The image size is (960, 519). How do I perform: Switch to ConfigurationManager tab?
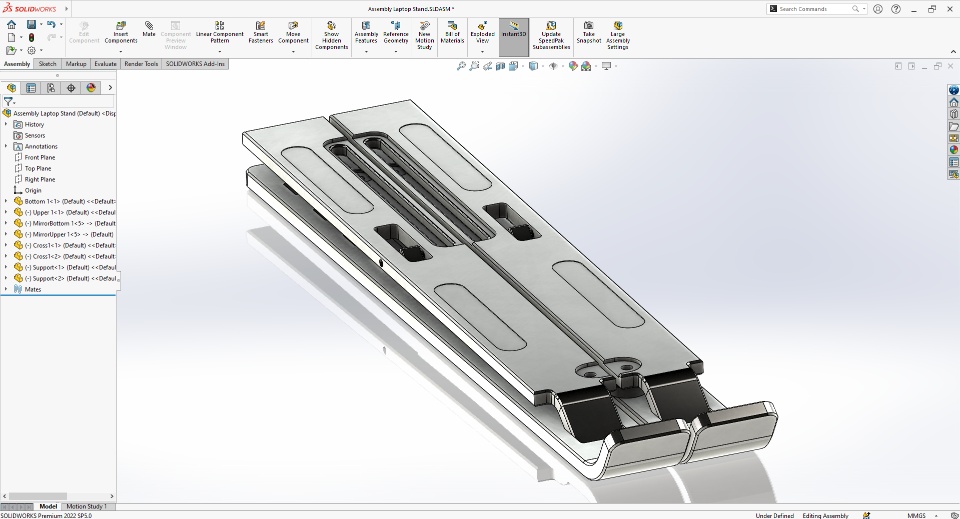tap(51, 88)
